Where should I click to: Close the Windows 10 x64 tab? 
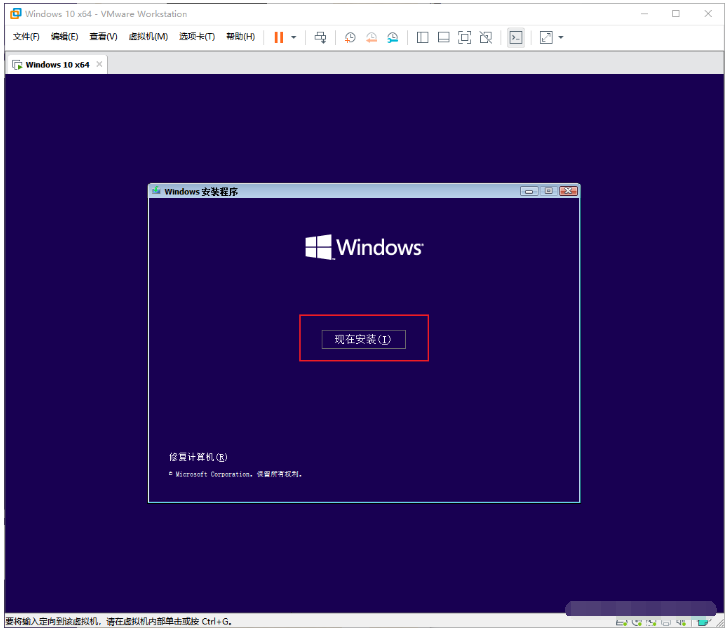coord(98,65)
